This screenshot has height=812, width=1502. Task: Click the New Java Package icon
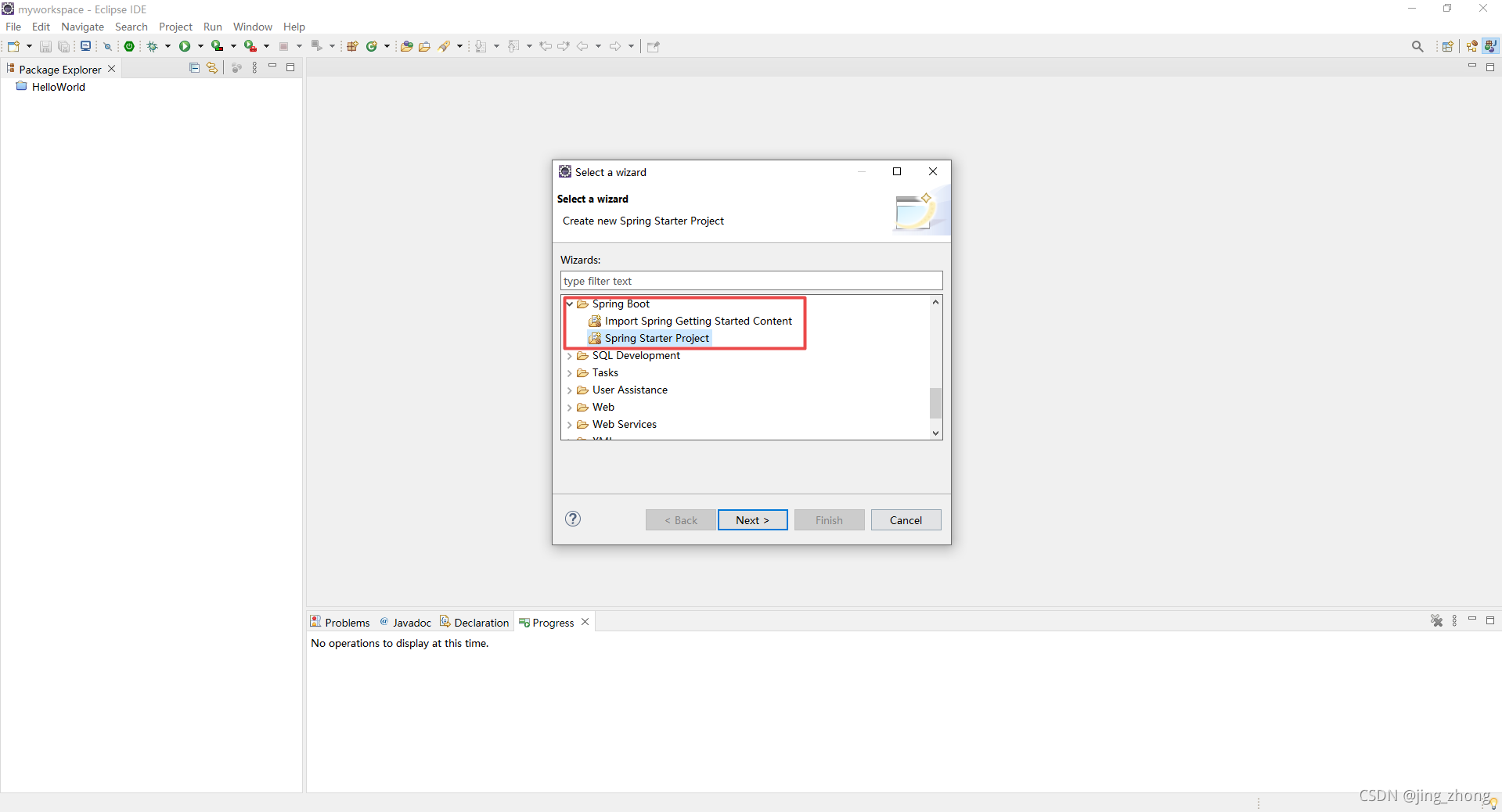(352, 46)
